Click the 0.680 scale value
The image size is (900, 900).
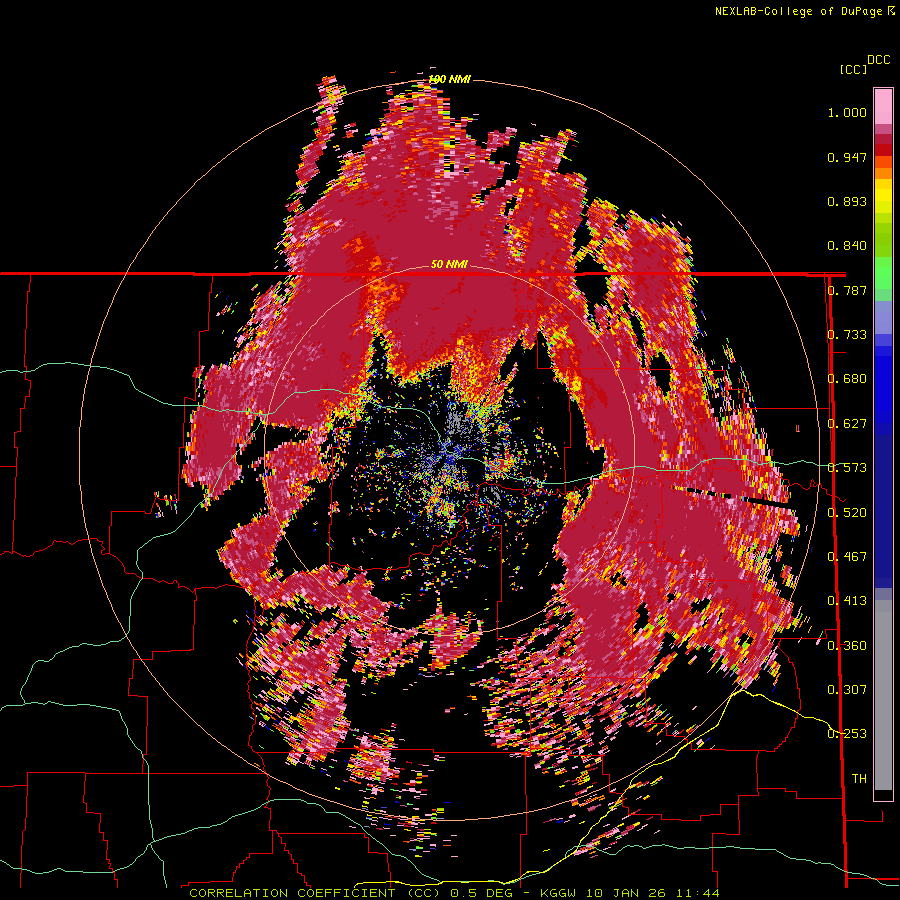pos(847,379)
